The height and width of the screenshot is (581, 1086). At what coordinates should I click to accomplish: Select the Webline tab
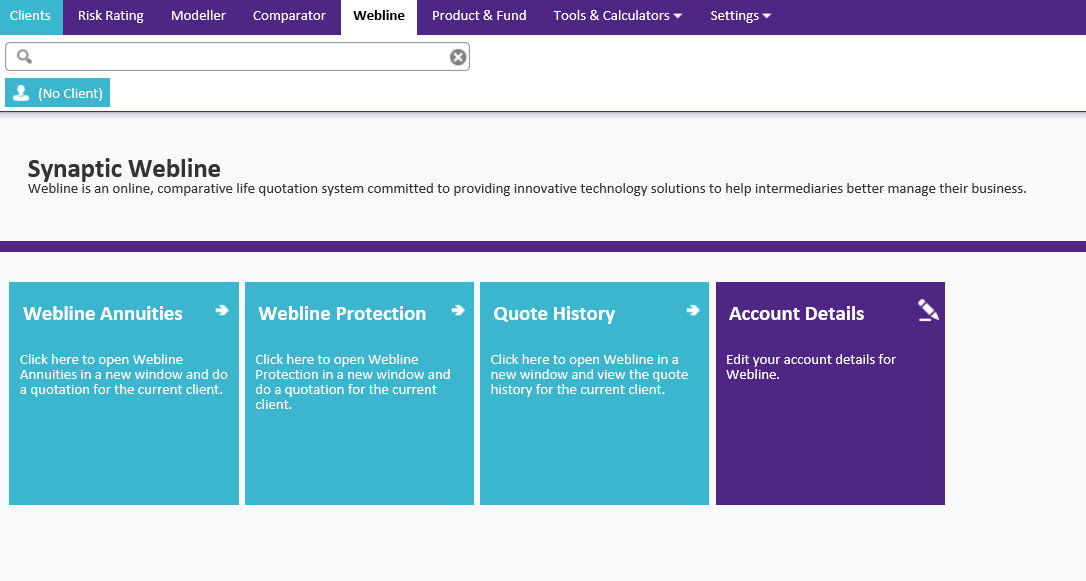pyautogui.click(x=379, y=16)
